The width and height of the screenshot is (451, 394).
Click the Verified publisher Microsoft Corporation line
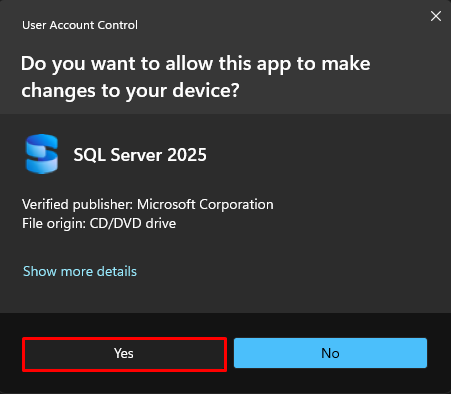click(148, 204)
